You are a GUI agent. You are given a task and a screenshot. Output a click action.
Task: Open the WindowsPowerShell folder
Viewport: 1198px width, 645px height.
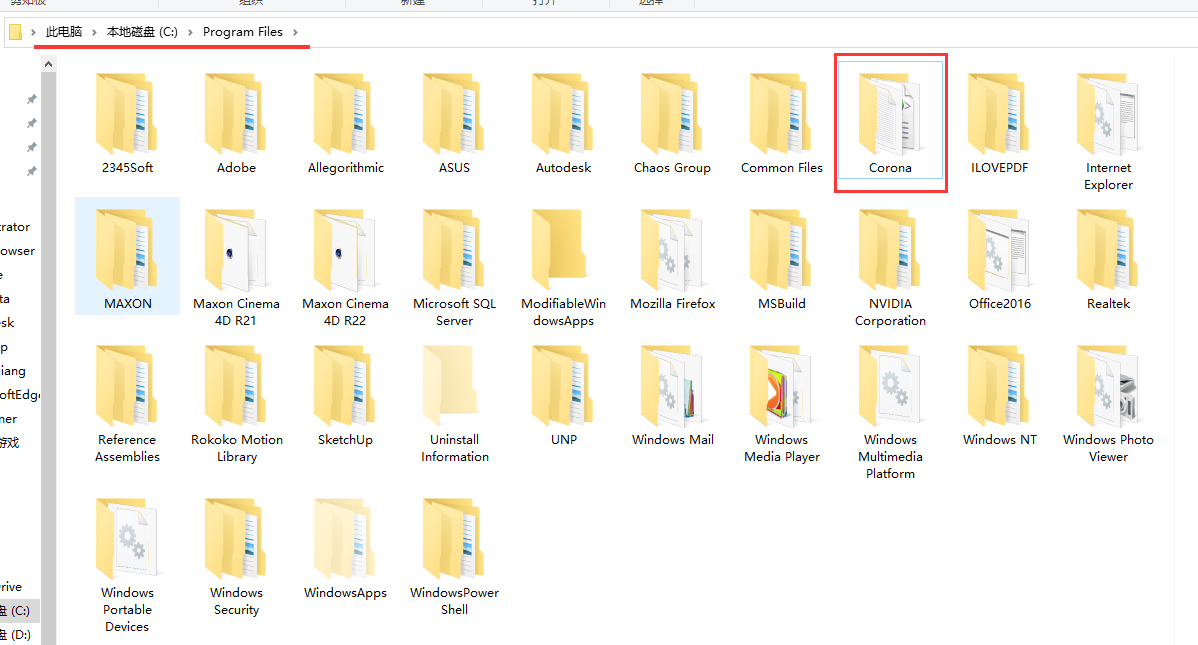(454, 555)
